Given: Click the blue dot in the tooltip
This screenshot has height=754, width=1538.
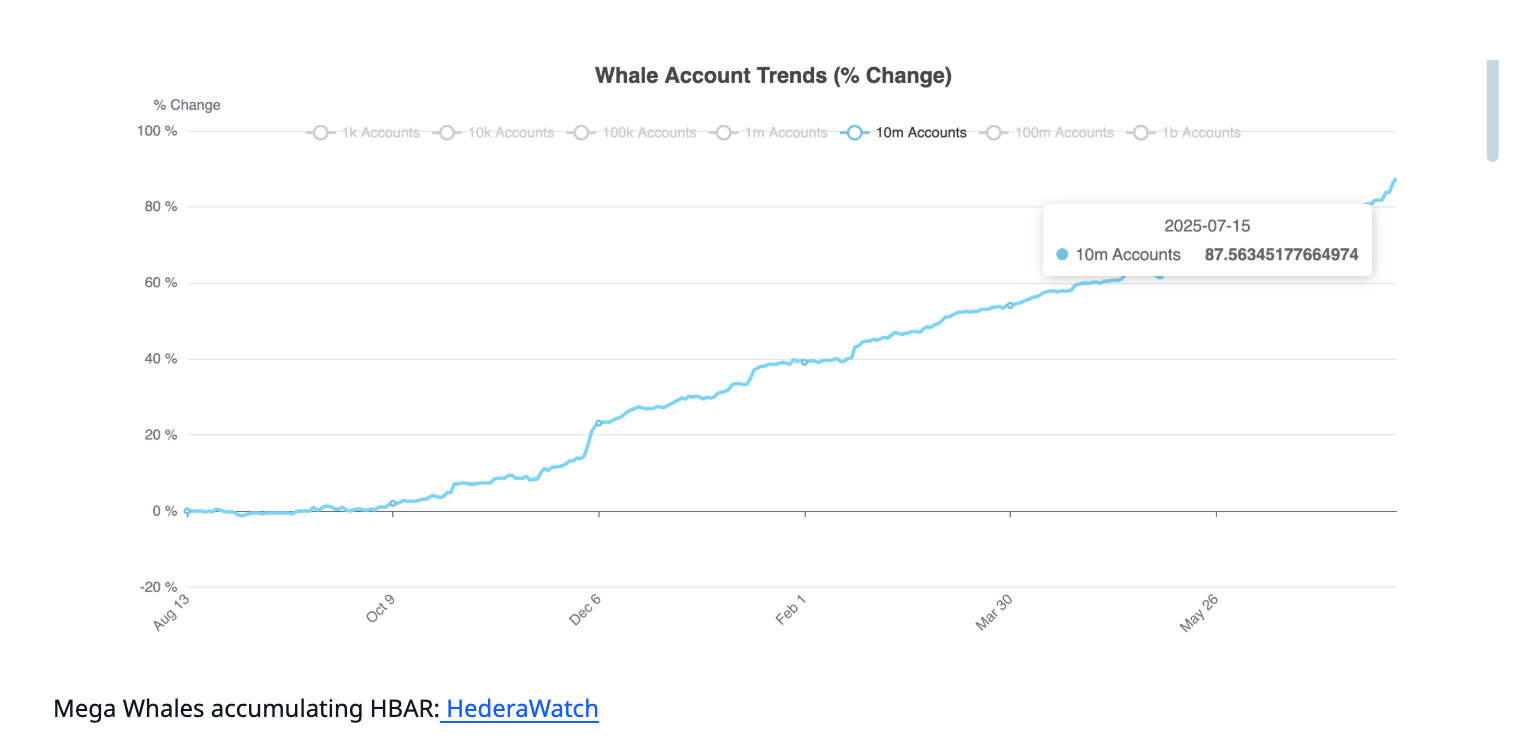Looking at the screenshot, I should point(1061,255).
